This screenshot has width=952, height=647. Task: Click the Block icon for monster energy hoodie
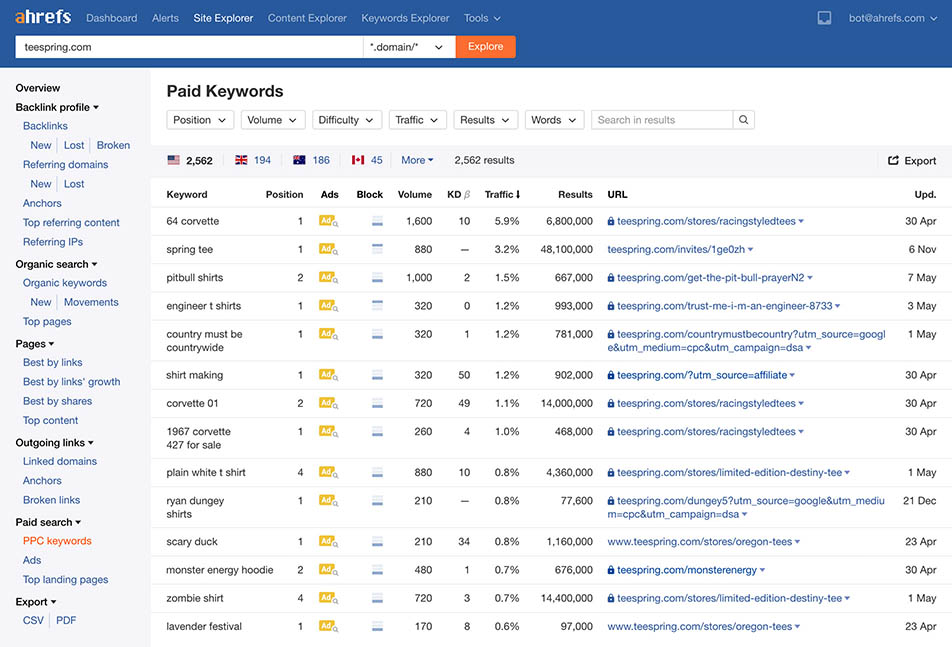click(377, 571)
